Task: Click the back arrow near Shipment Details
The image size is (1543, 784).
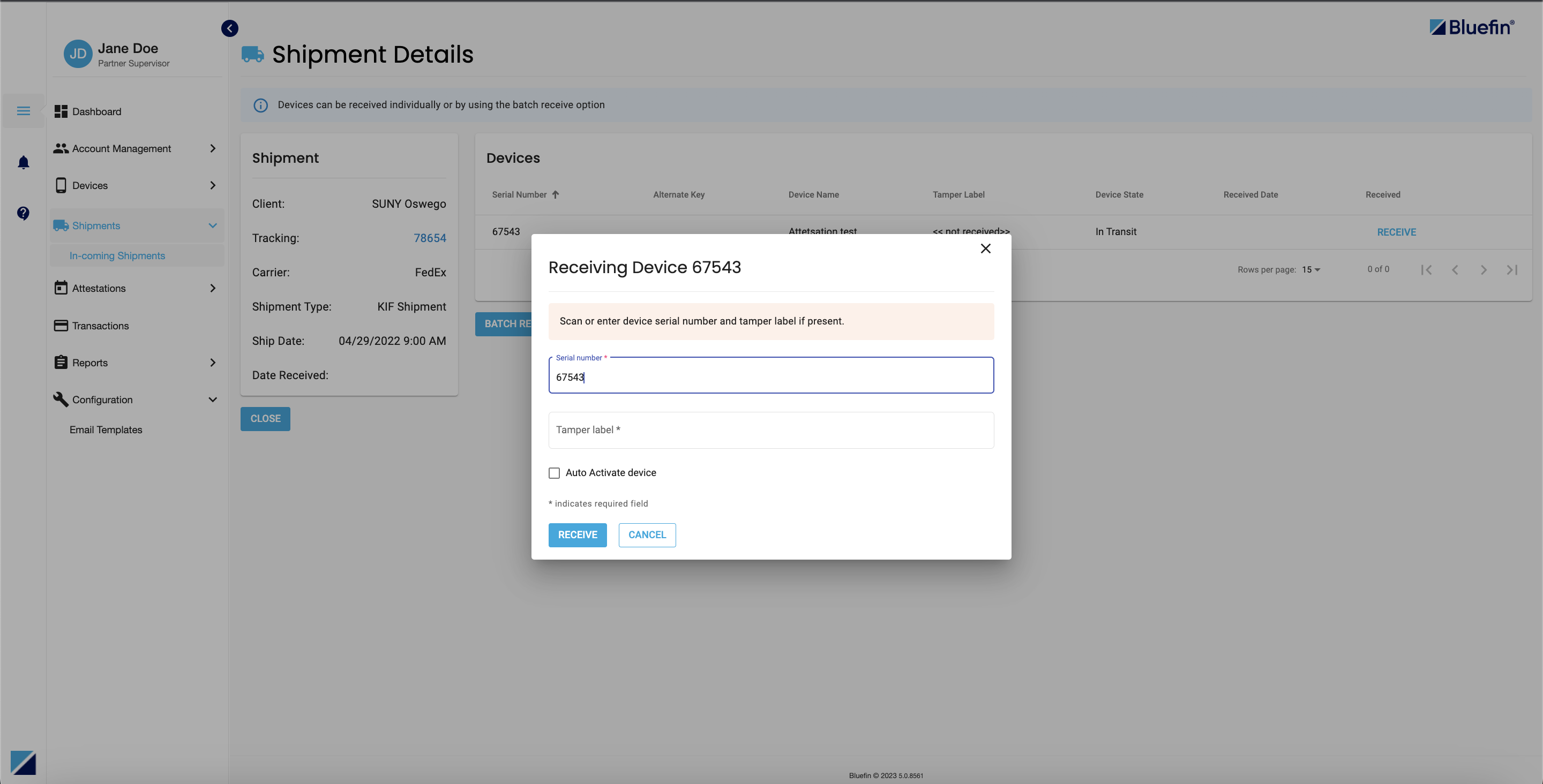Action: coord(229,28)
